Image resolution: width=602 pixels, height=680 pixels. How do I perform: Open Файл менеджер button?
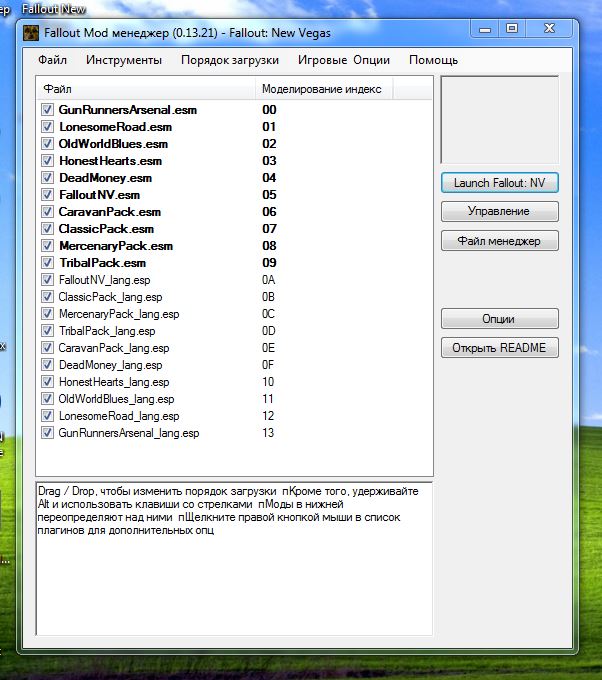click(500, 241)
